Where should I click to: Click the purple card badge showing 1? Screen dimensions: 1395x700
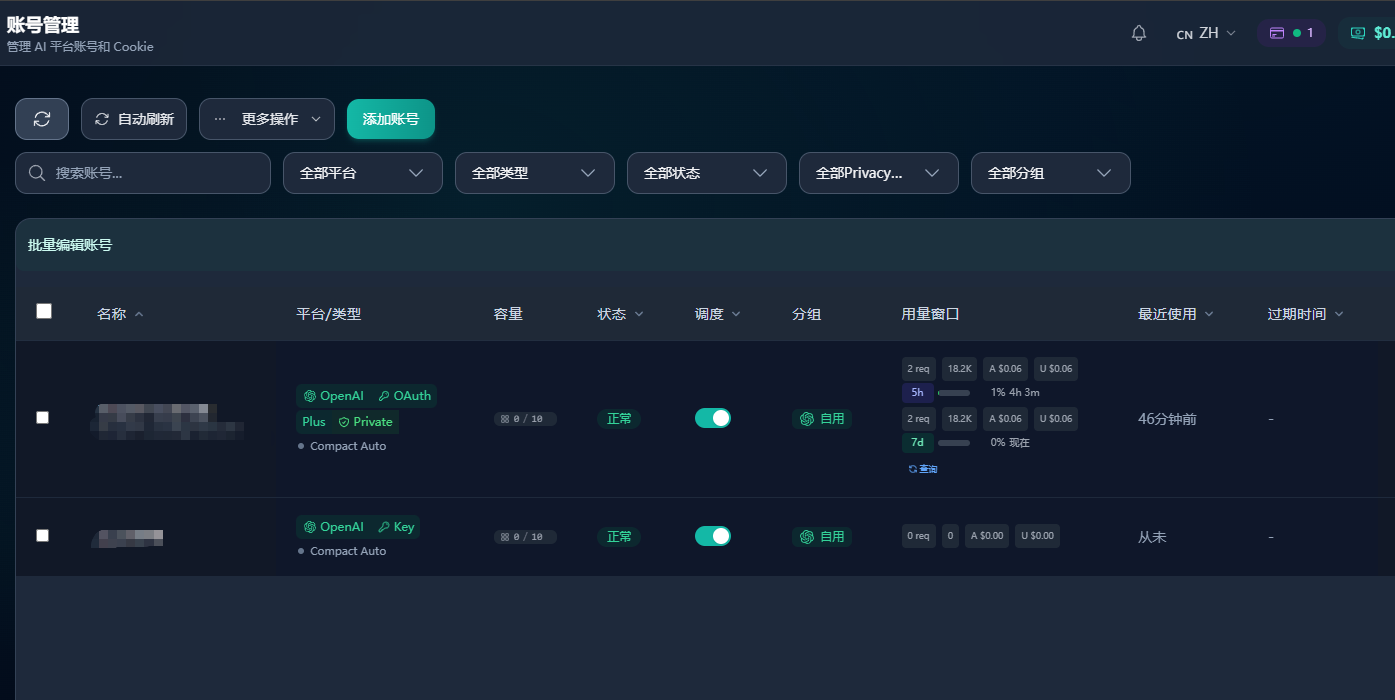[1291, 33]
